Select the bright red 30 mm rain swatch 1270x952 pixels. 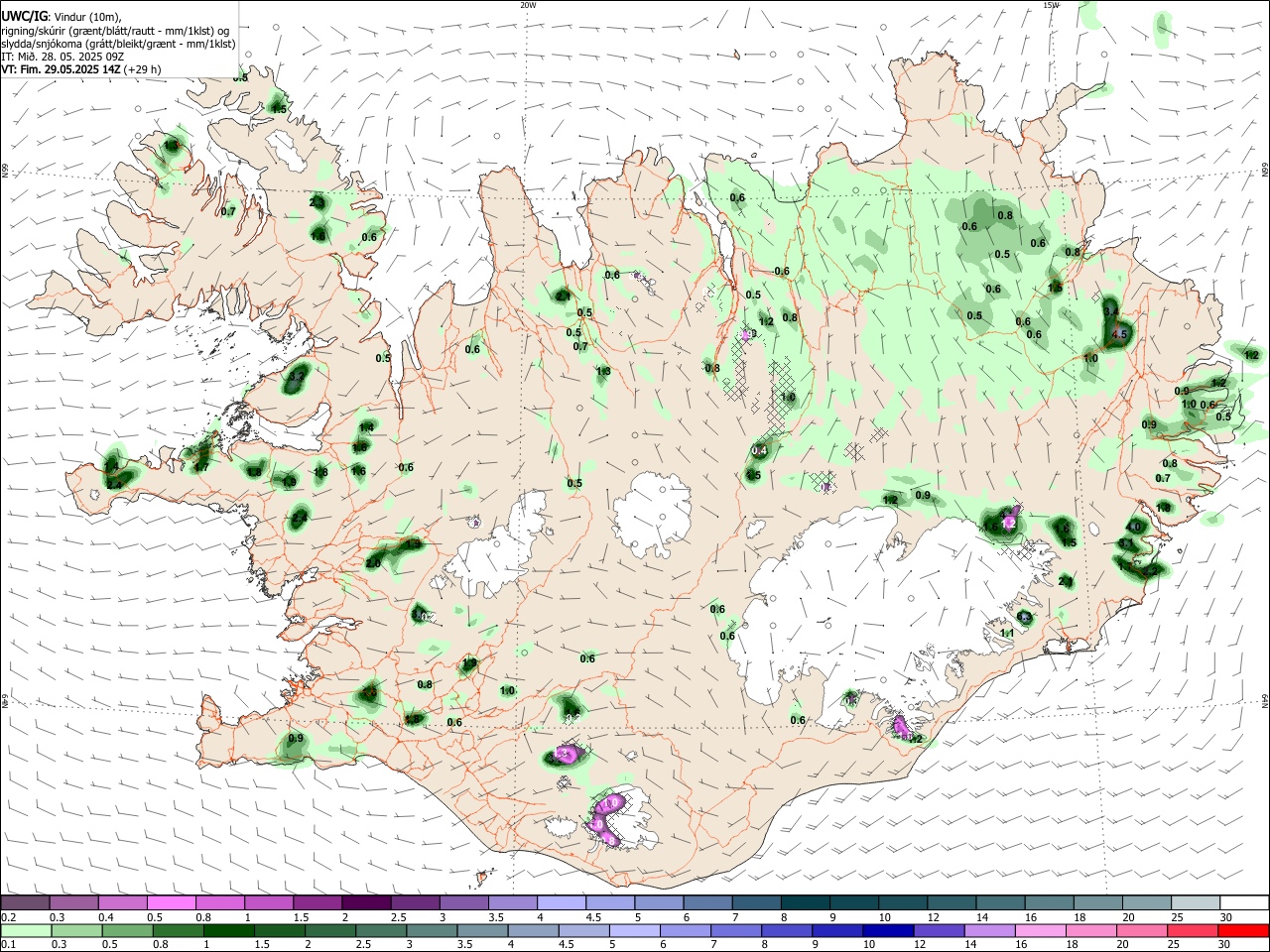(1242, 930)
